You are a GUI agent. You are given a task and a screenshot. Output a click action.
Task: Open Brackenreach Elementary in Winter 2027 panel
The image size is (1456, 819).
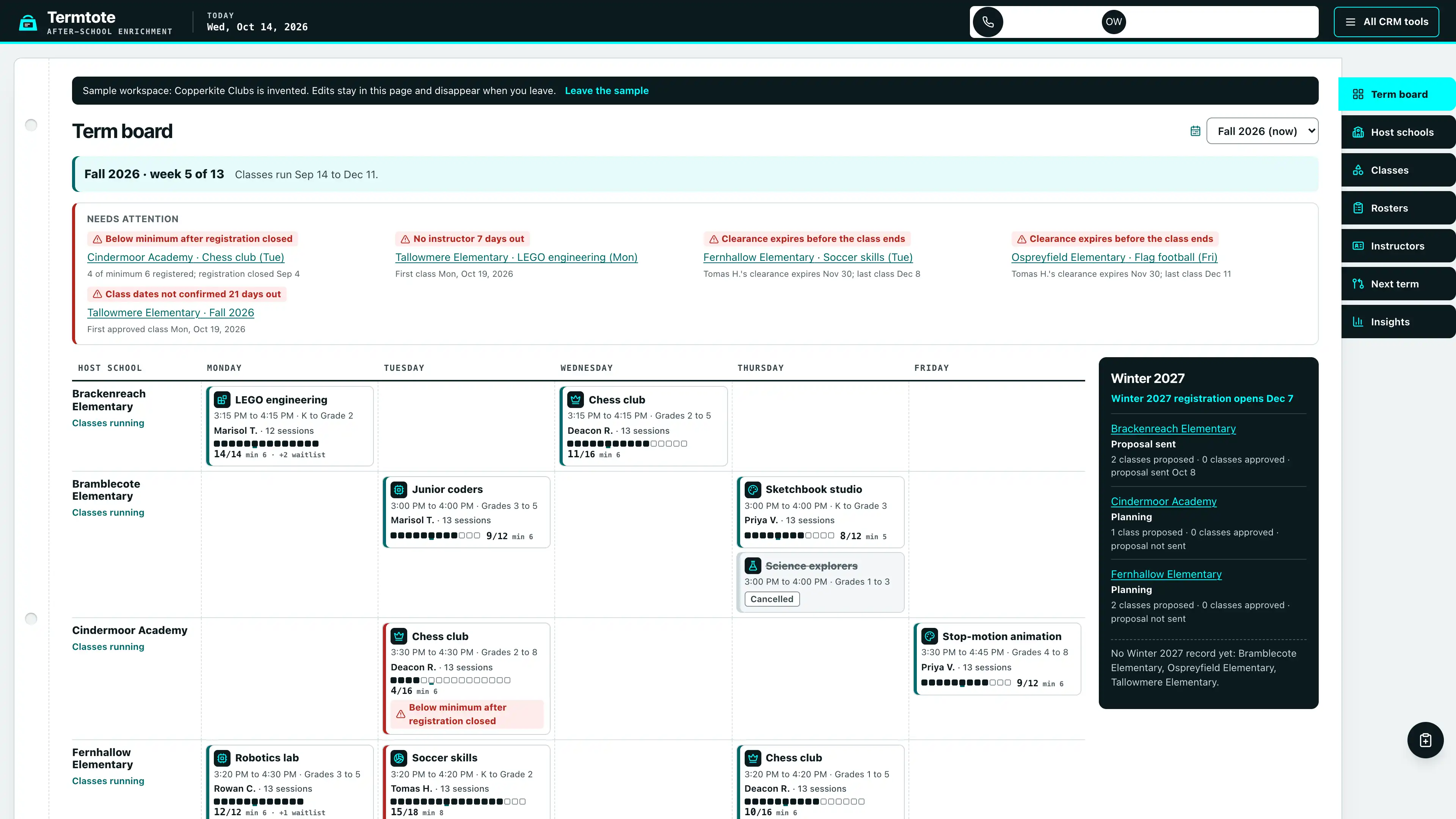click(1173, 428)
